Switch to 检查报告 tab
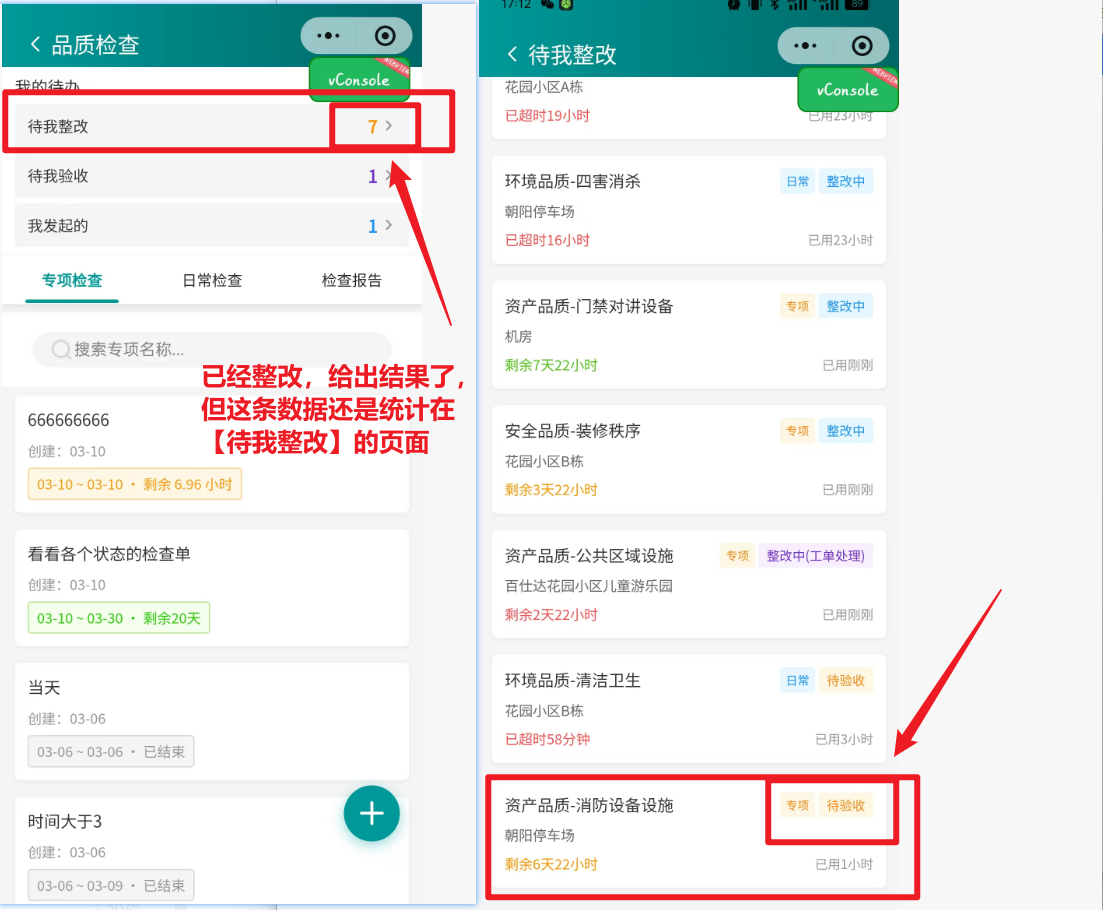This screenshot has height=910, width=1103. point(352,280)
